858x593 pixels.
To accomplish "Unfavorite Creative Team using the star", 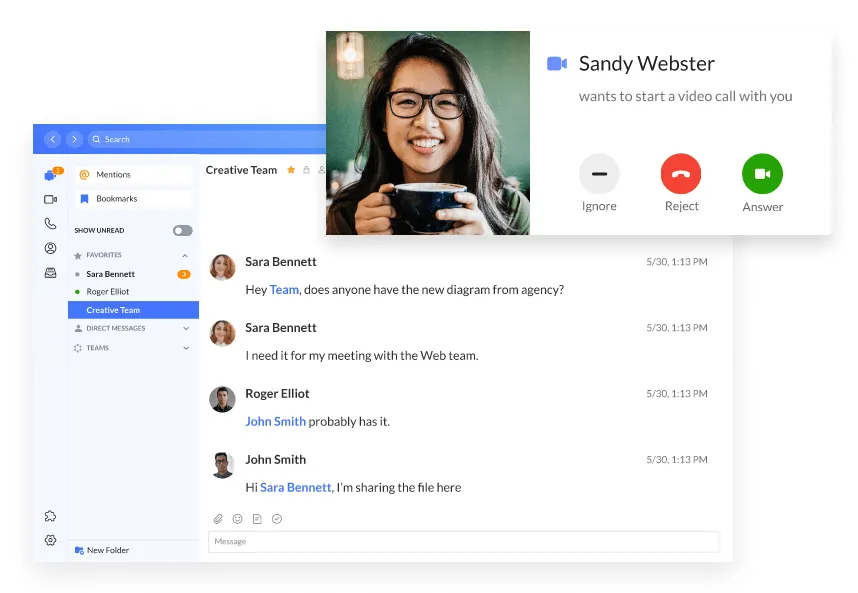I will [291, 170].
